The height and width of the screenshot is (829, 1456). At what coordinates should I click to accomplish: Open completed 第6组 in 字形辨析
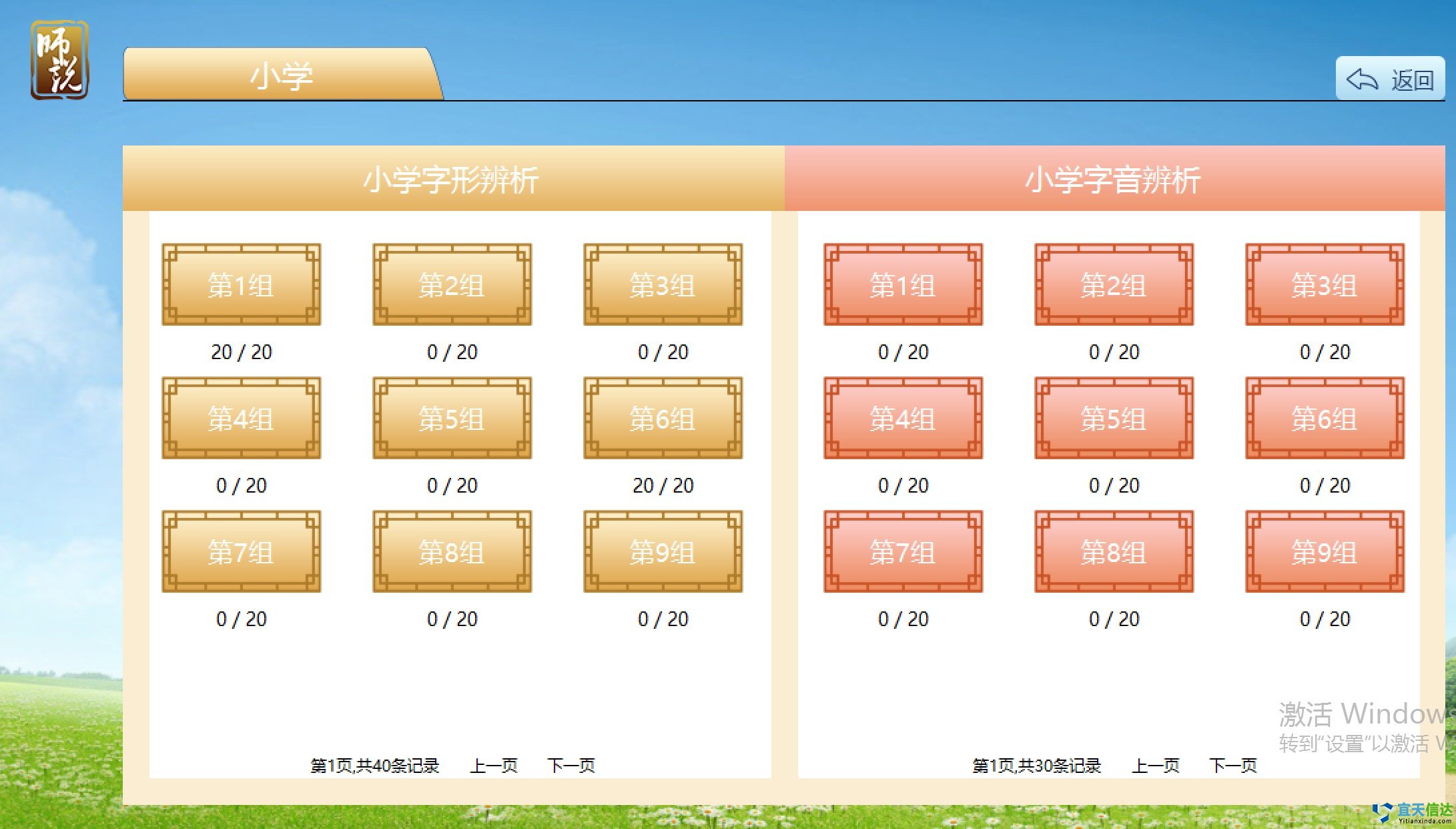click(663, 419)
